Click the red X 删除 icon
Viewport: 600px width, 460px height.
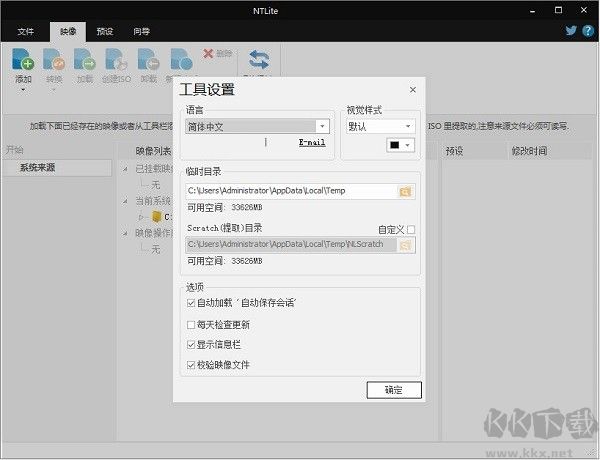point(208,54)
